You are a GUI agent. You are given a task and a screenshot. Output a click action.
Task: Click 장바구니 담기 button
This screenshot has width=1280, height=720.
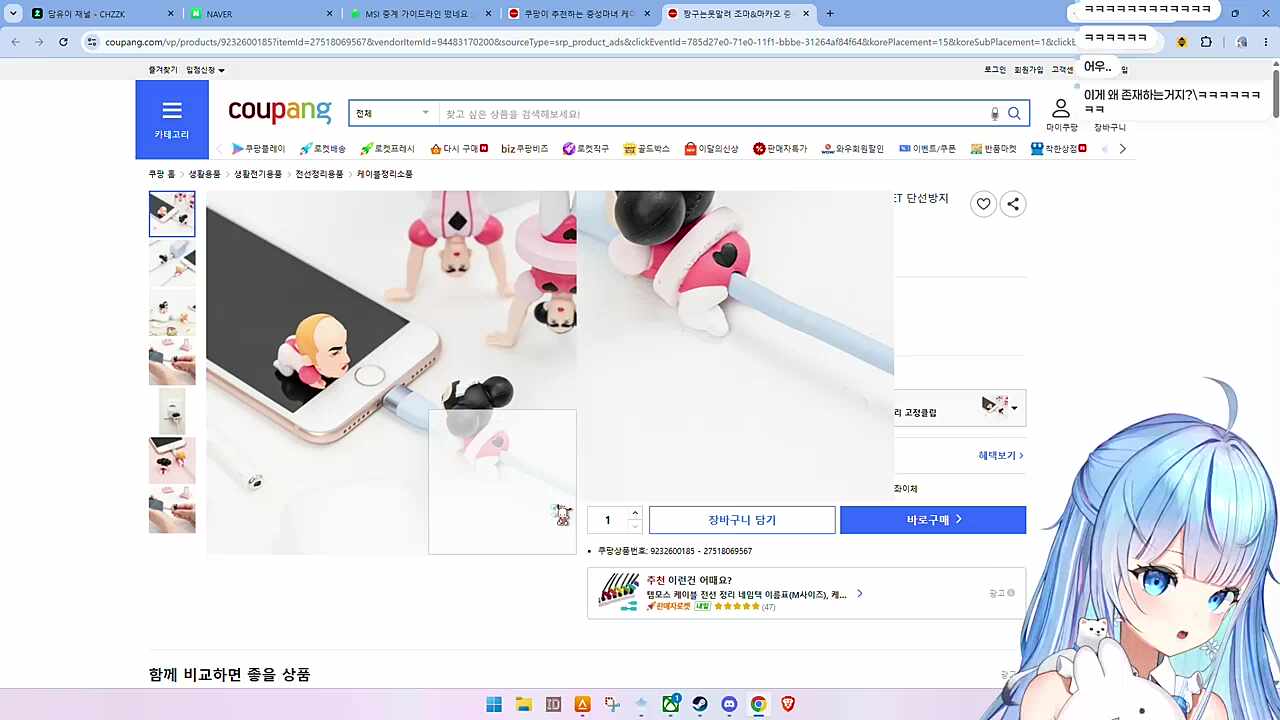pyautogui.click(x=742, y=520)
